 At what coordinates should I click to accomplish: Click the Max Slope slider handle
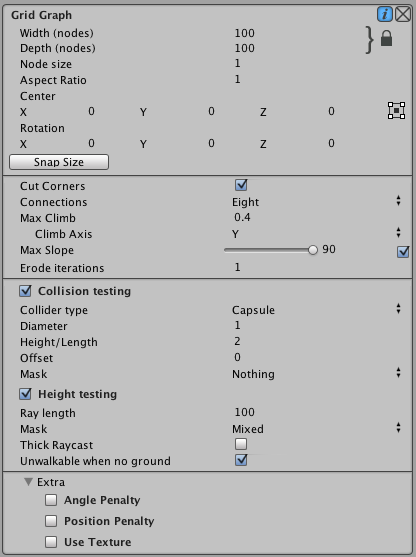point(313,250)
